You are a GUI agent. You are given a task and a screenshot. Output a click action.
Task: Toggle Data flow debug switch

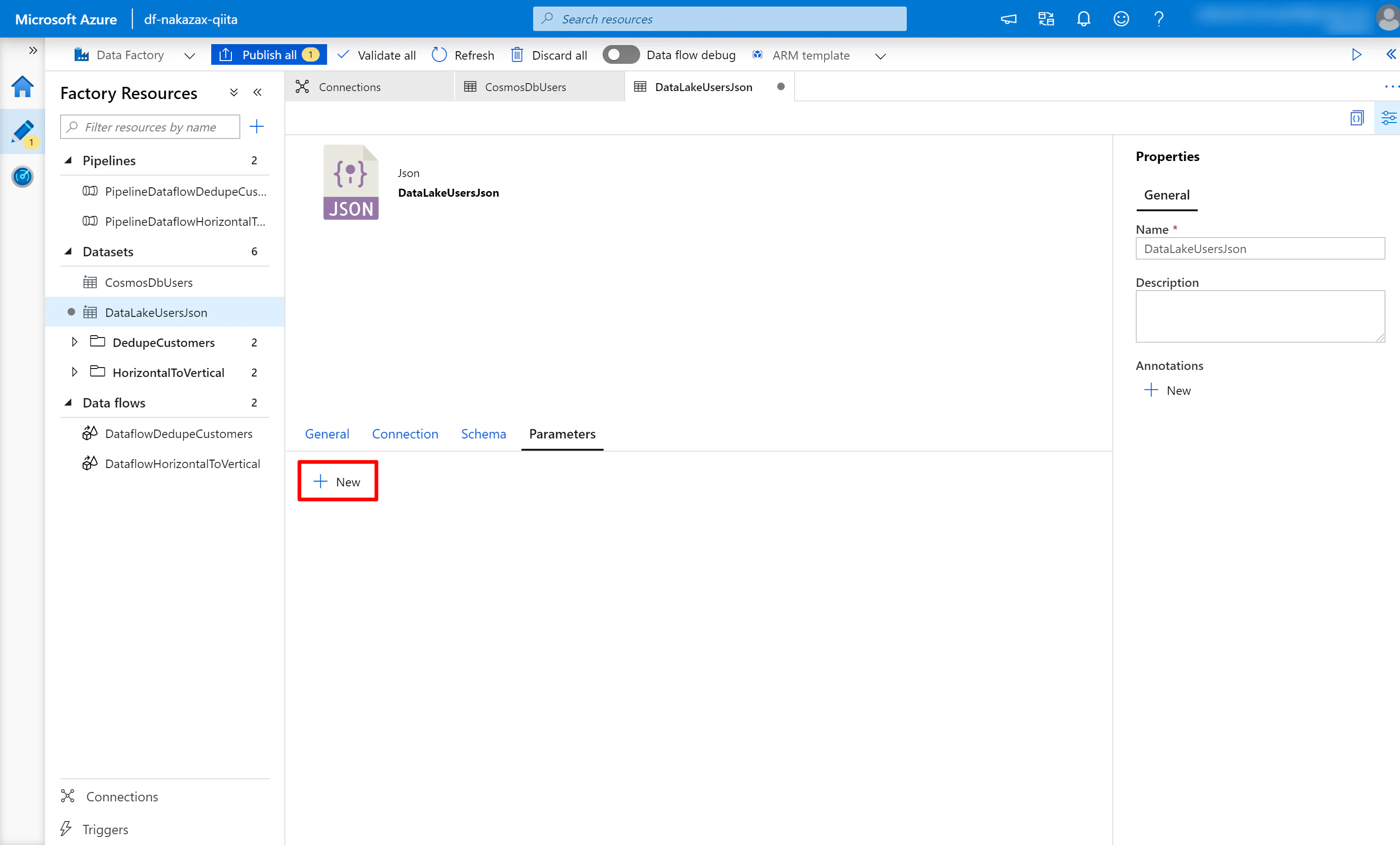click(x=620, y=54)
